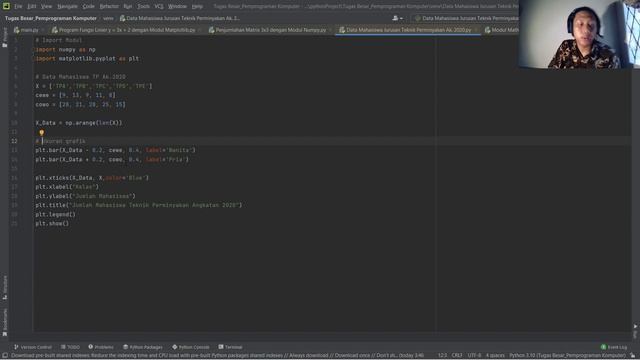This screenshot has width=640, height=360.
Task: Click the plt.legend() line
Action: click(x=55, y=214)
